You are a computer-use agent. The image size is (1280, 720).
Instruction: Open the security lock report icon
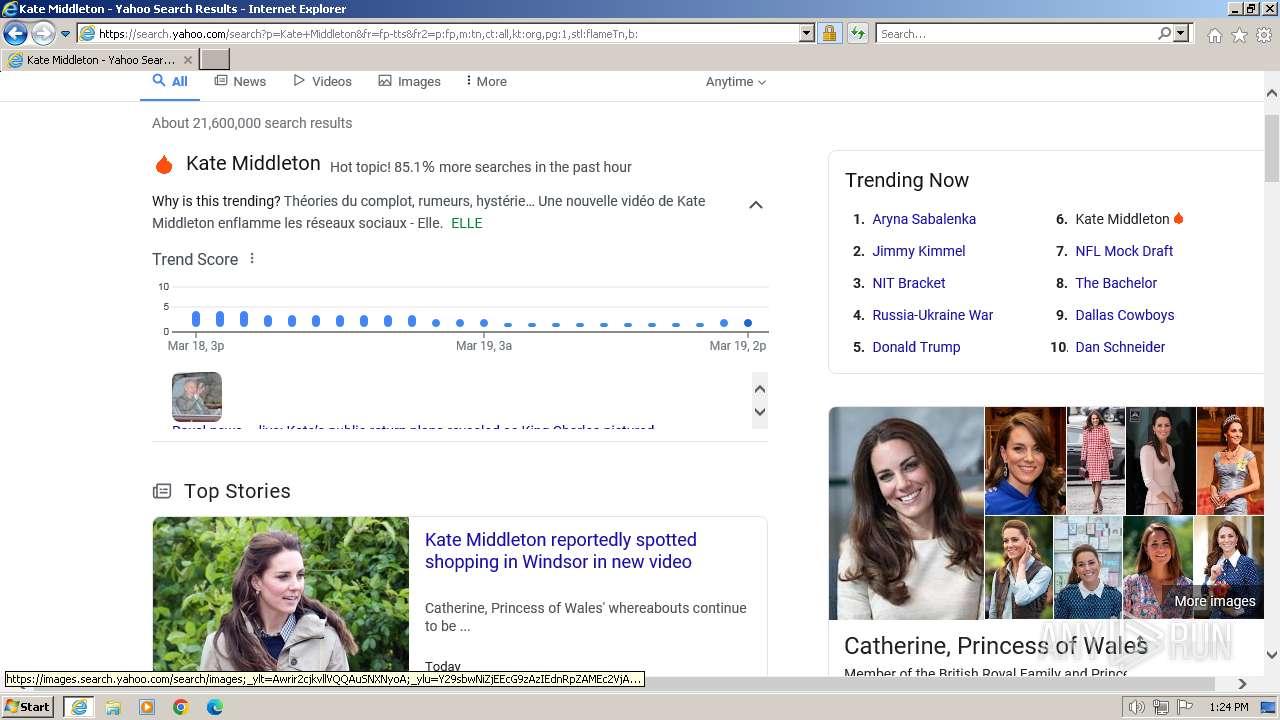tap(829, 34)
